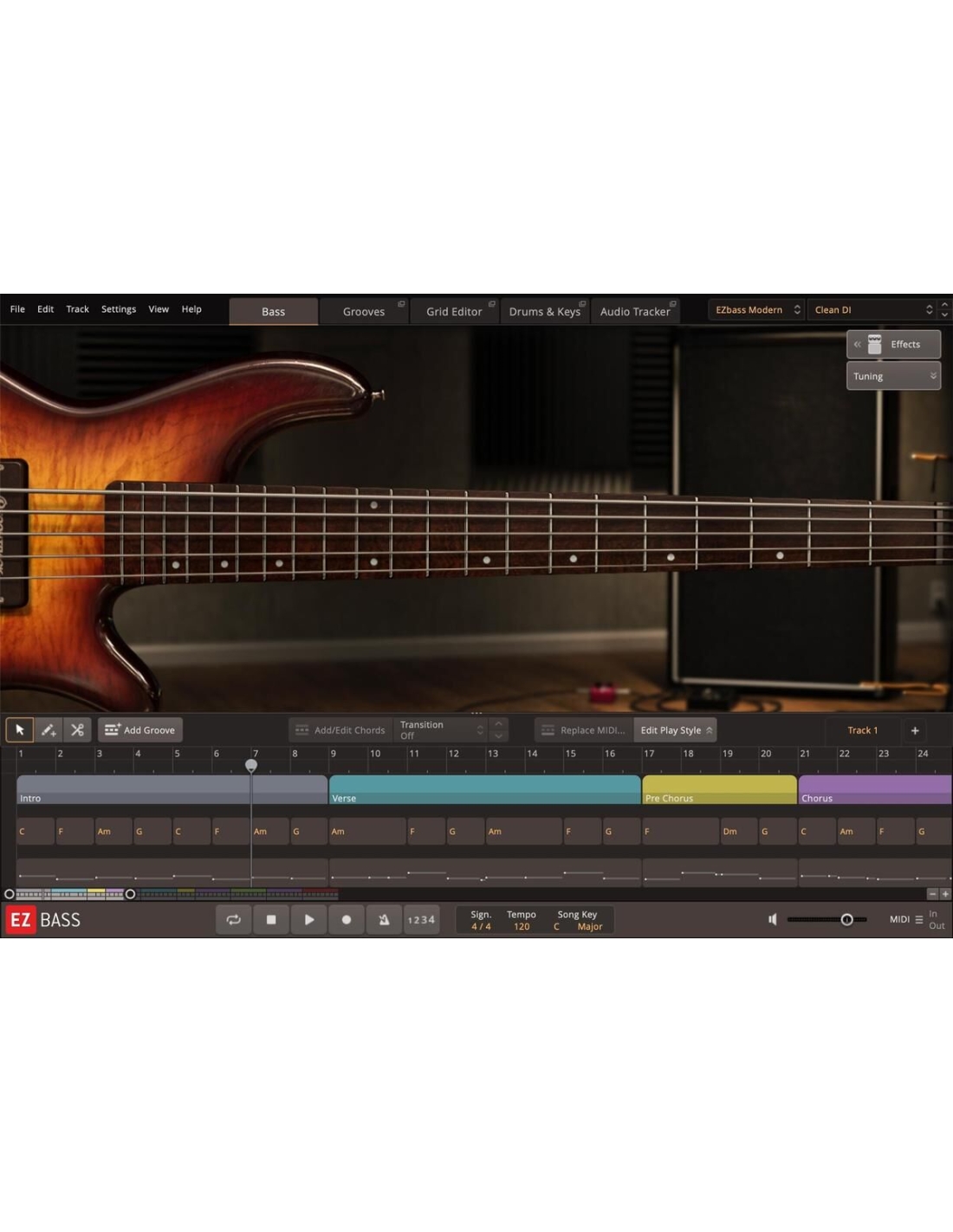This screenshot has height=1232, width=953.
Task: Open Clean DI preset dropdown
Action: click(873, 309)
